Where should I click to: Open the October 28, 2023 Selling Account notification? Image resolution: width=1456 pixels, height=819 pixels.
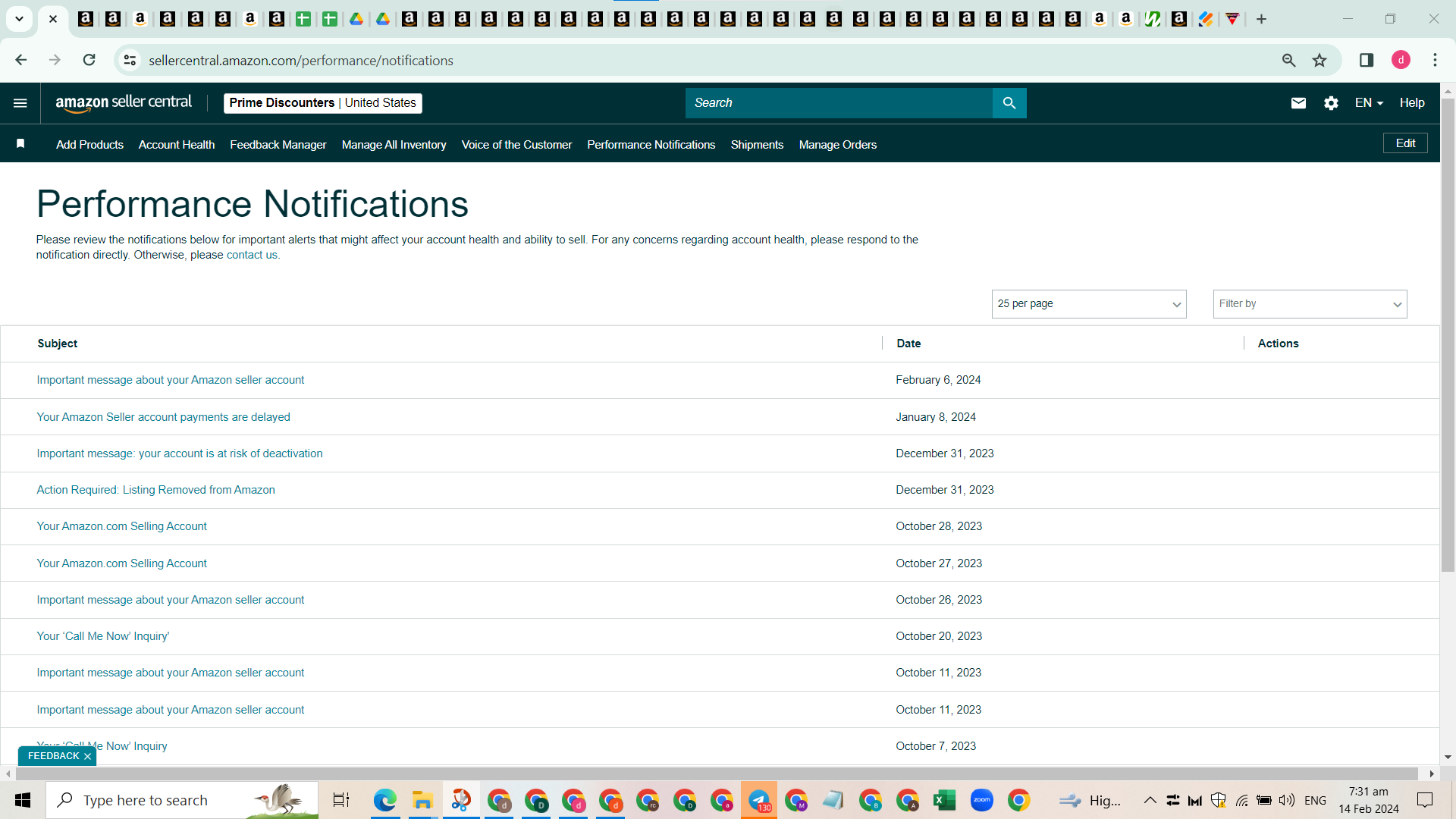[121, 526]
